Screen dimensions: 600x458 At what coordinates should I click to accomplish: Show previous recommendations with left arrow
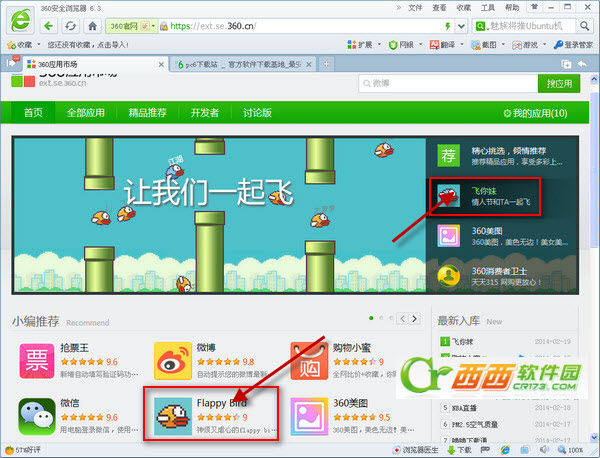click(x=403, y=318)
